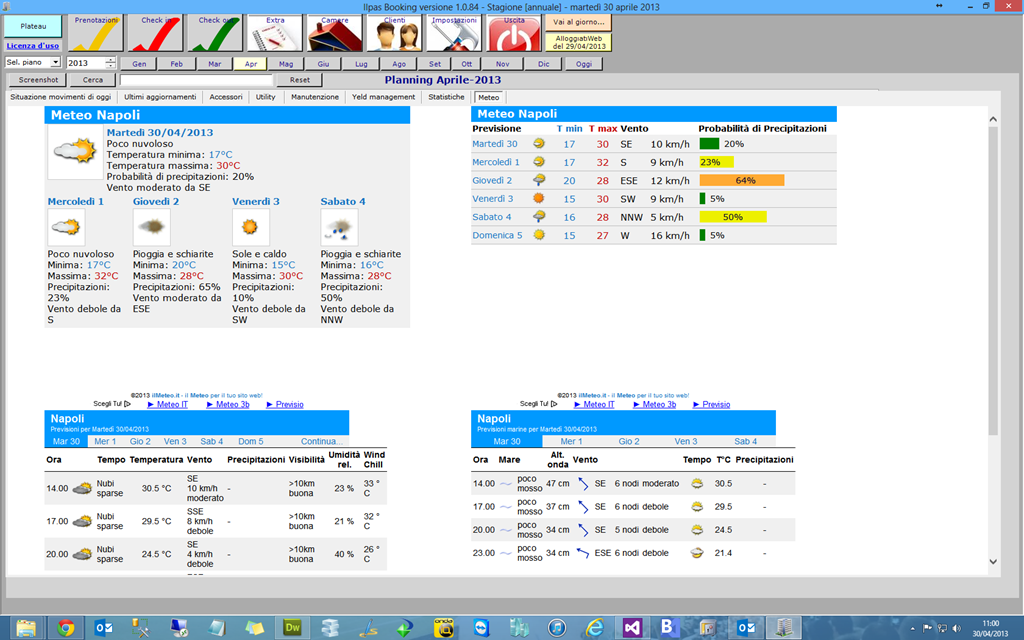Open the Camere house icon

(334, 33)
